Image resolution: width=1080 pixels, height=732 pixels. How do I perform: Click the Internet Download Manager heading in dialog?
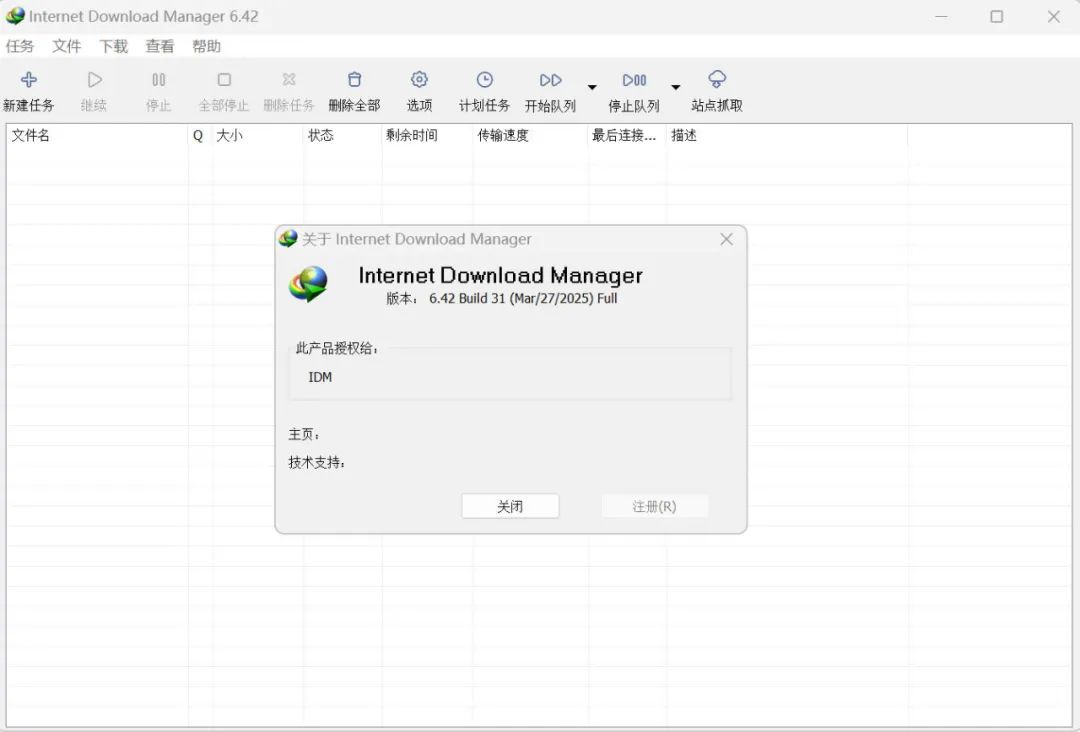pos(501,275)
